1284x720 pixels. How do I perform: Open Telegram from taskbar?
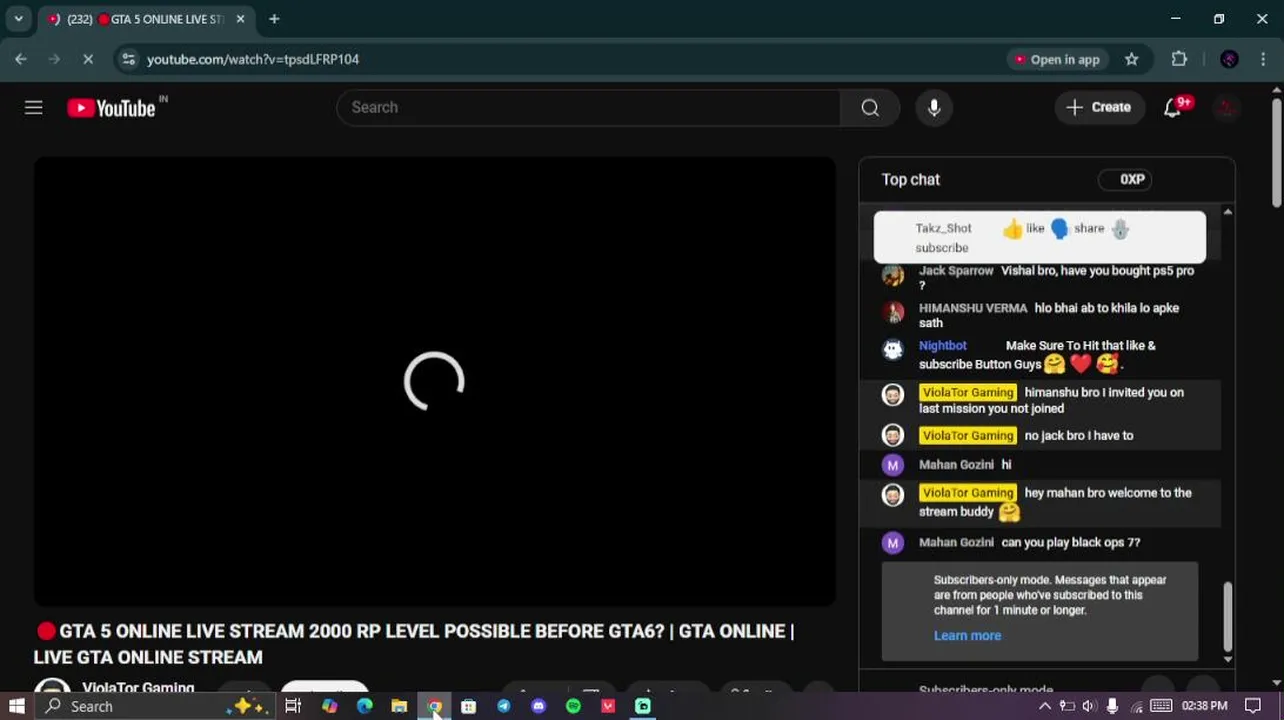(x=503, y=706)
